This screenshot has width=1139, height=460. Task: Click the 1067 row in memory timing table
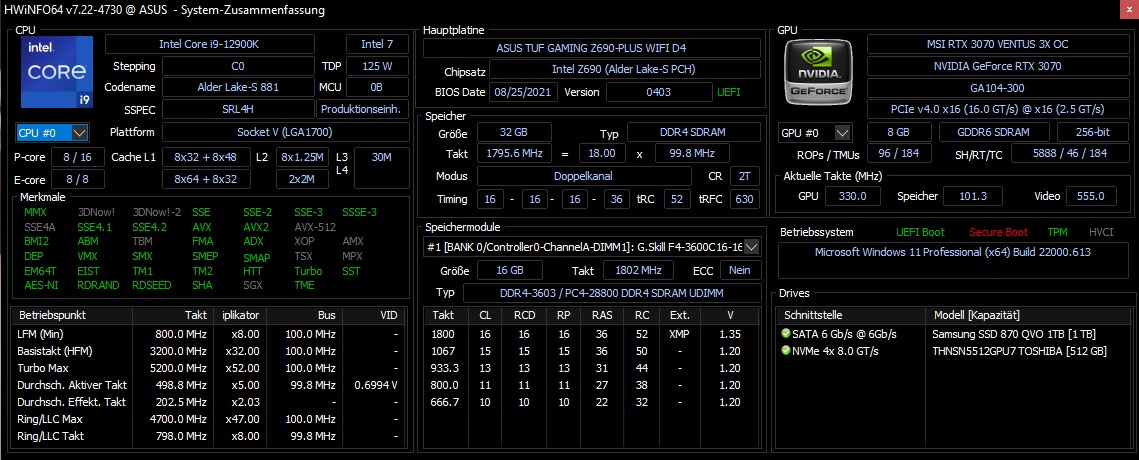point(592,351)
